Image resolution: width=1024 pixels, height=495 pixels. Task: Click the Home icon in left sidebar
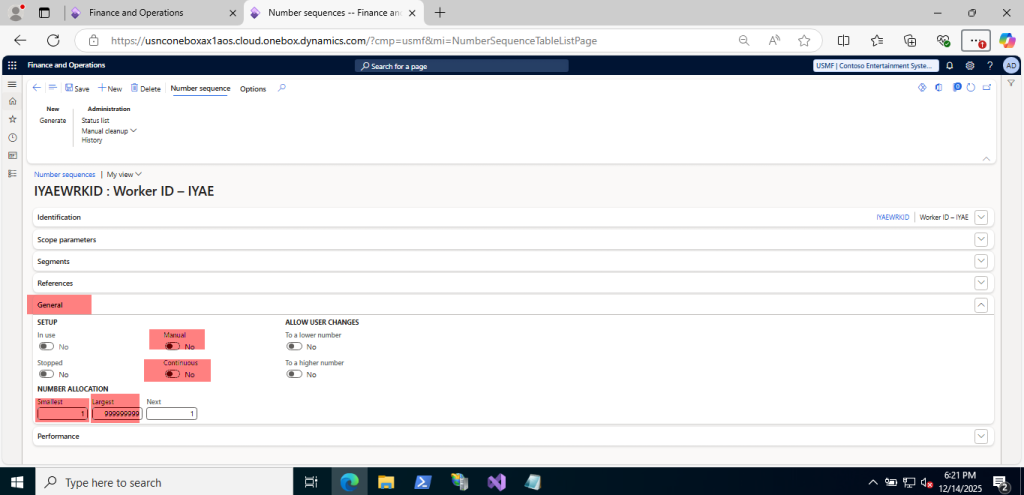12,101
